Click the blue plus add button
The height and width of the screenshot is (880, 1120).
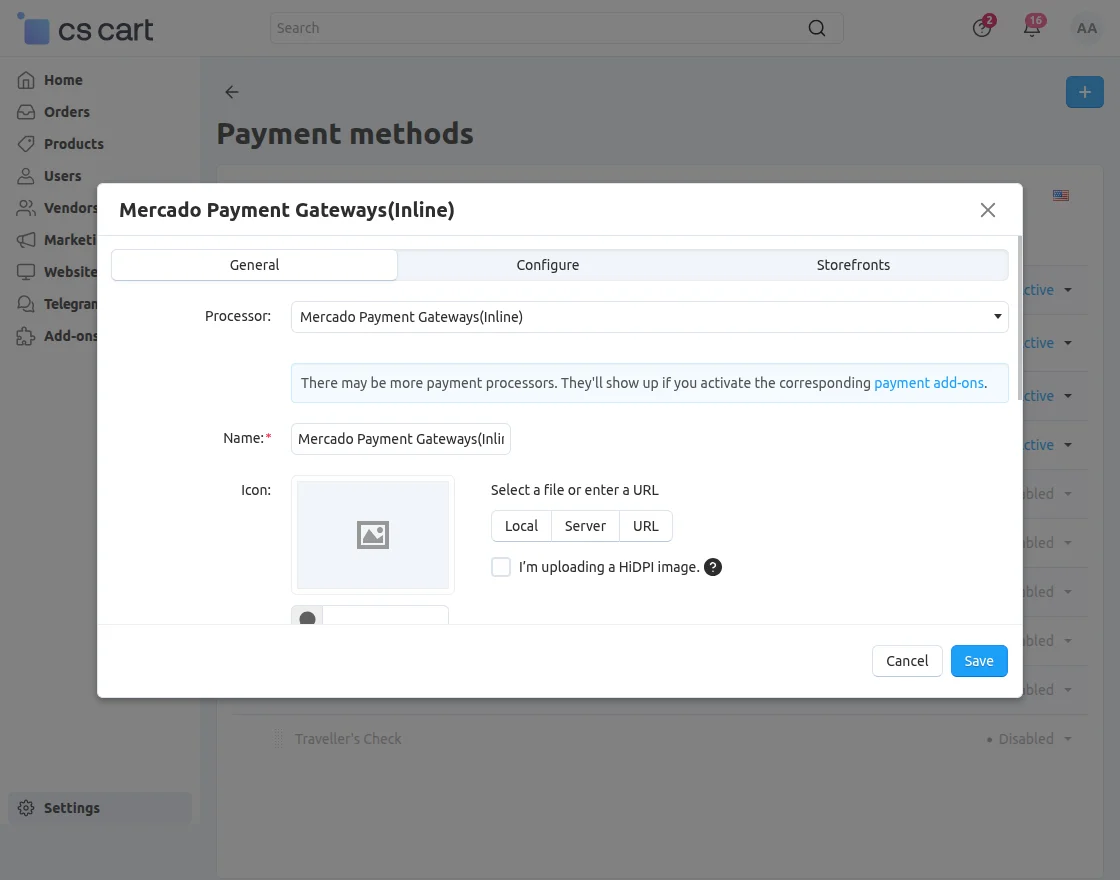click(1084, 92)
